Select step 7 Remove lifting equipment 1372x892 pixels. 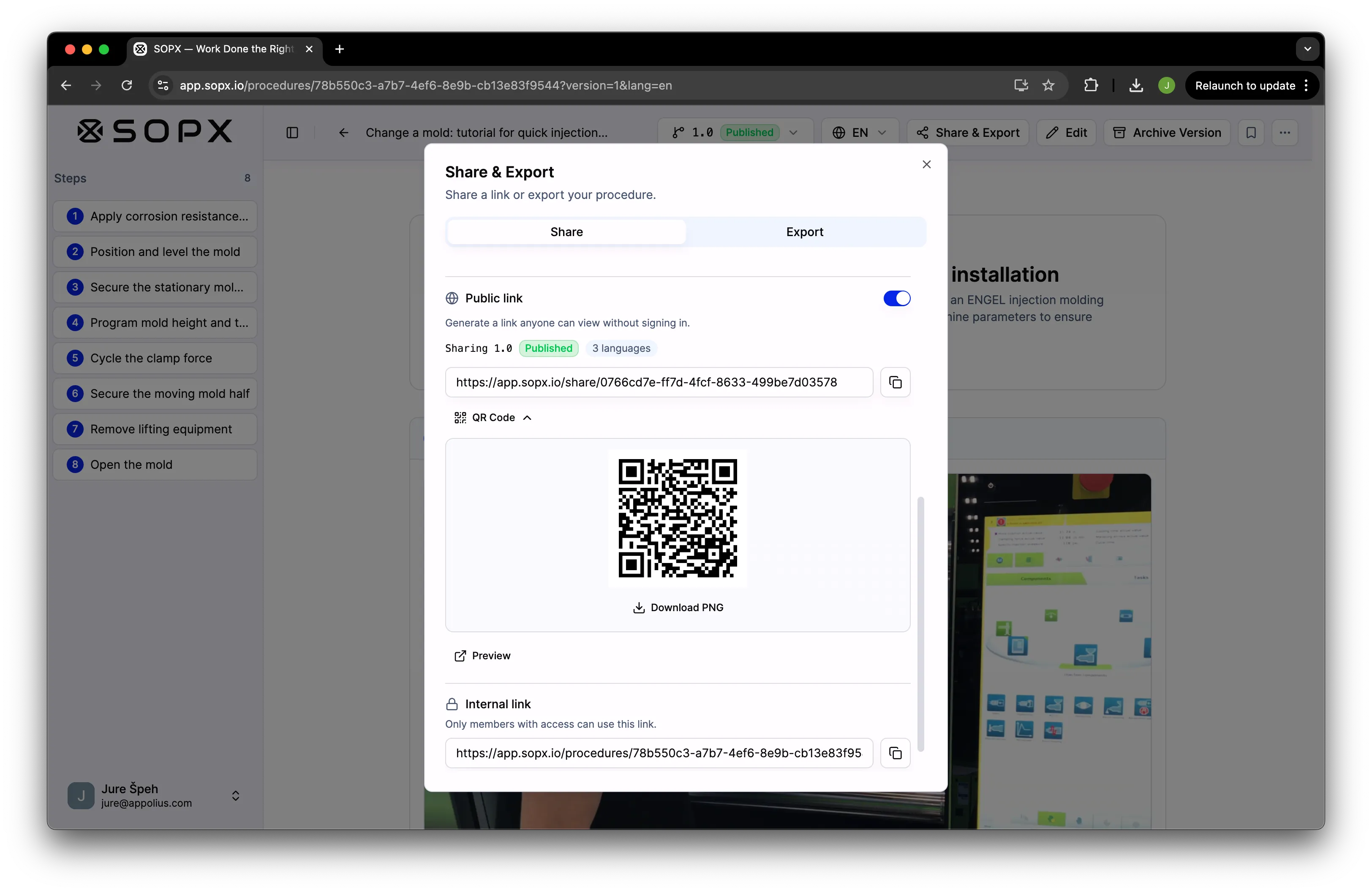tap(155, 429)
